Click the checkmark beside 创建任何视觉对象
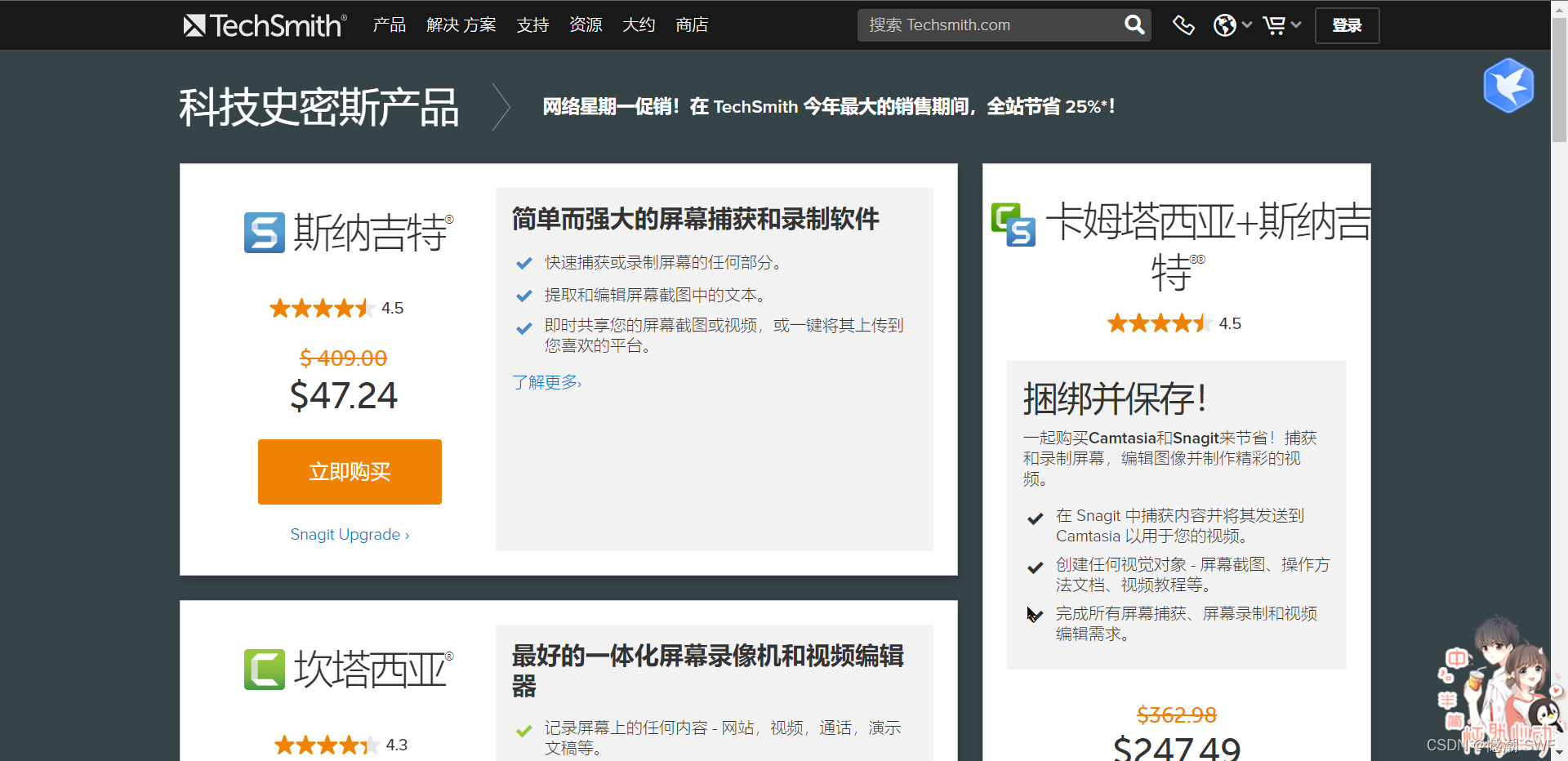The width and height of the screenshot is (1568, 761). pyautogui.click(x=1036, y=567)
